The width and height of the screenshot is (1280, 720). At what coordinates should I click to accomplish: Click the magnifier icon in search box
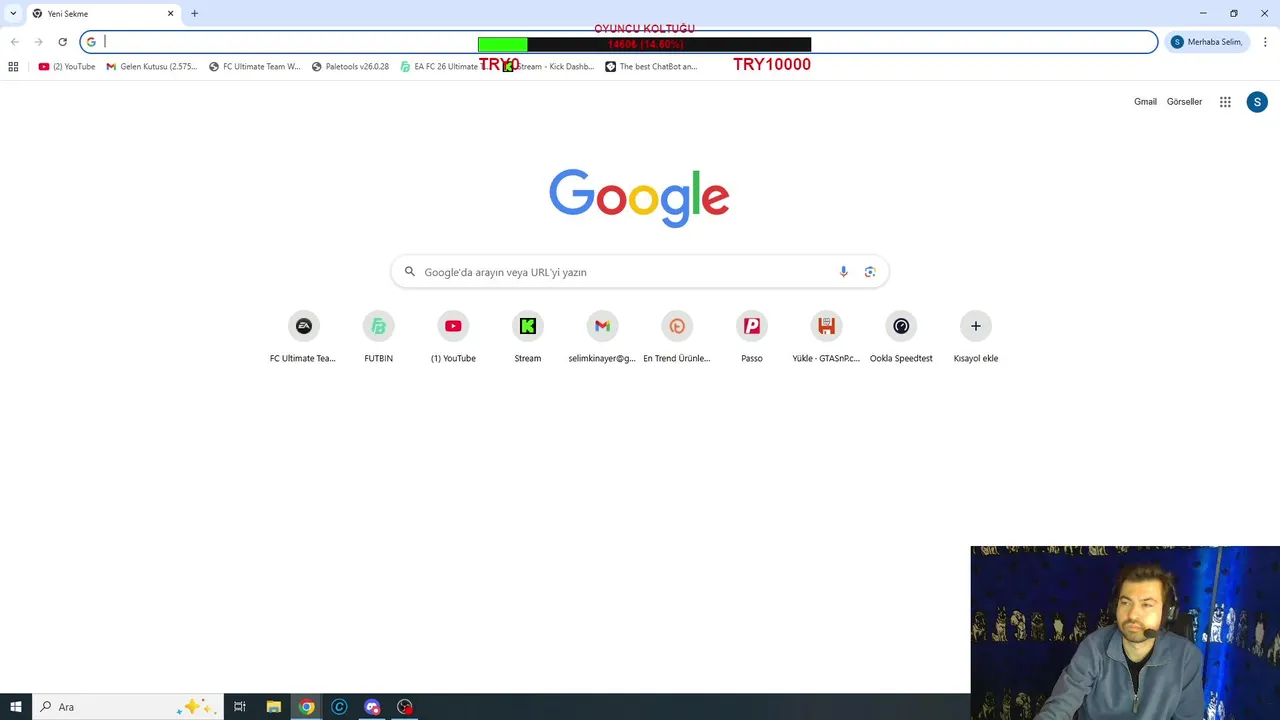tap(409, 272)
